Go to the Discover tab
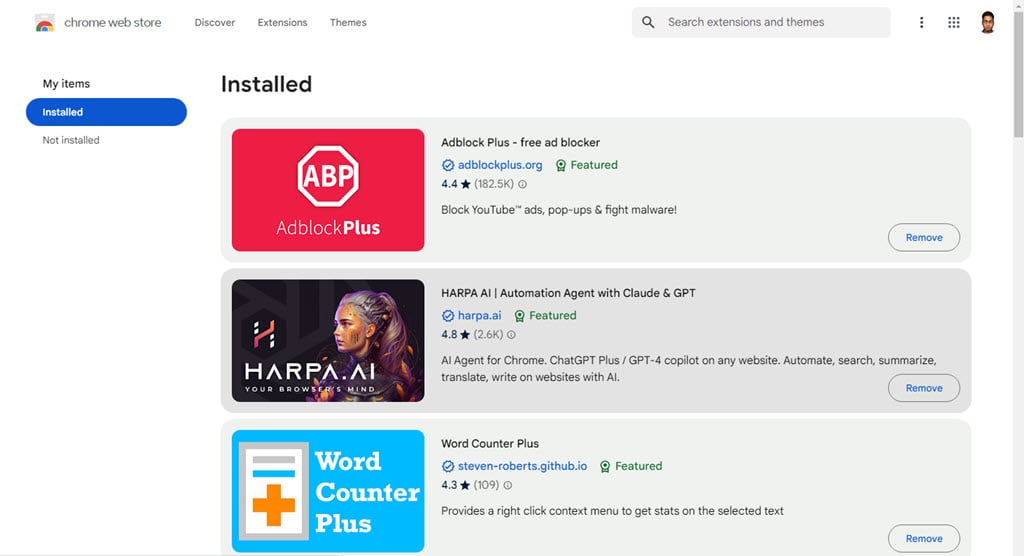The height and width of the screenshot is (556, 1024). 215,22
